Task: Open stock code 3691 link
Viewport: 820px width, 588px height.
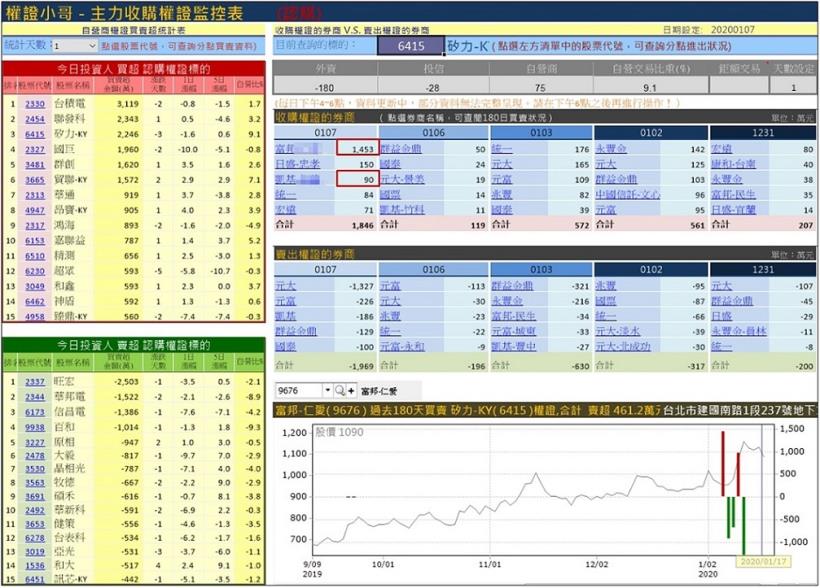Action: point(35,496)
